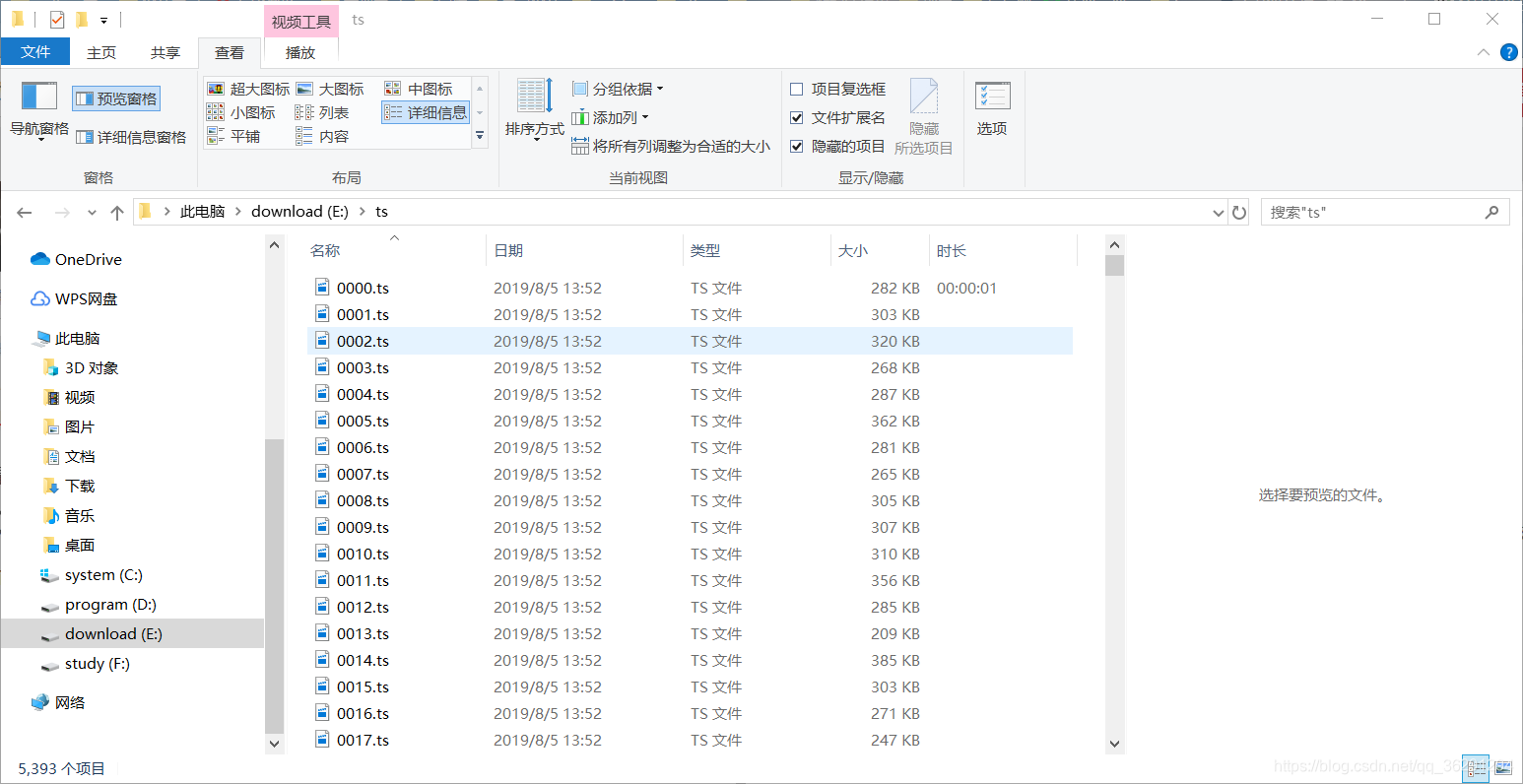Select List (列表) layout
1523x784 pixels.
tap(322, 112)
